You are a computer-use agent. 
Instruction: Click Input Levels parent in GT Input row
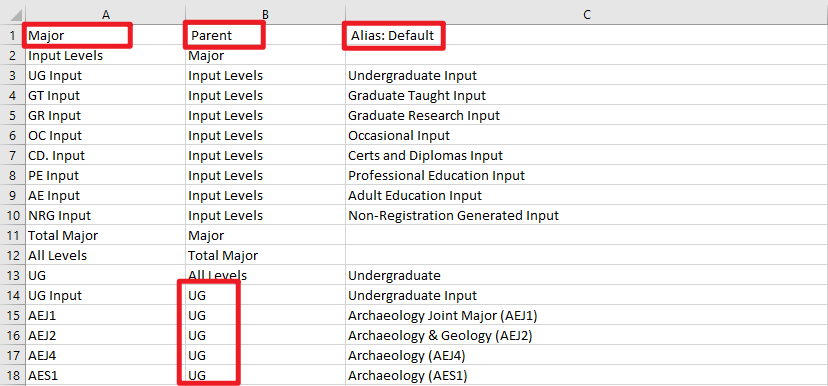pos(266,95)
